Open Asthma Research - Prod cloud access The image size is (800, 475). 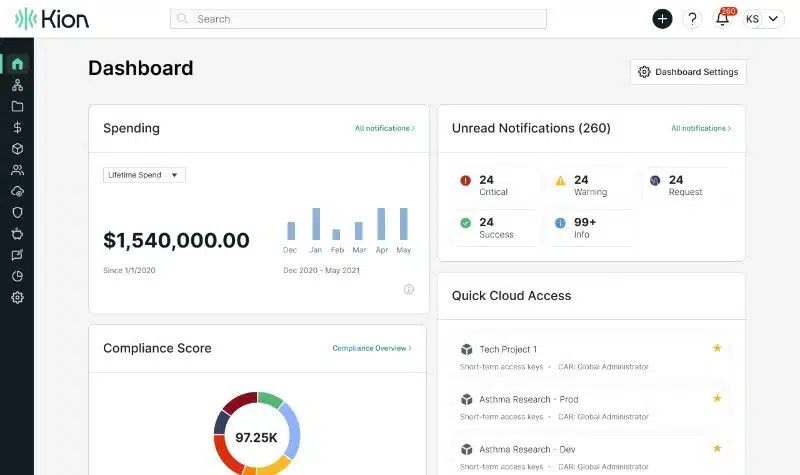(x=591, y=407)
